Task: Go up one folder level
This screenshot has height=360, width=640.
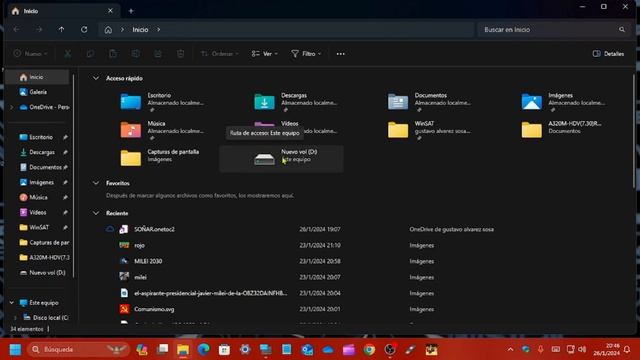Action: pos(61,29)
